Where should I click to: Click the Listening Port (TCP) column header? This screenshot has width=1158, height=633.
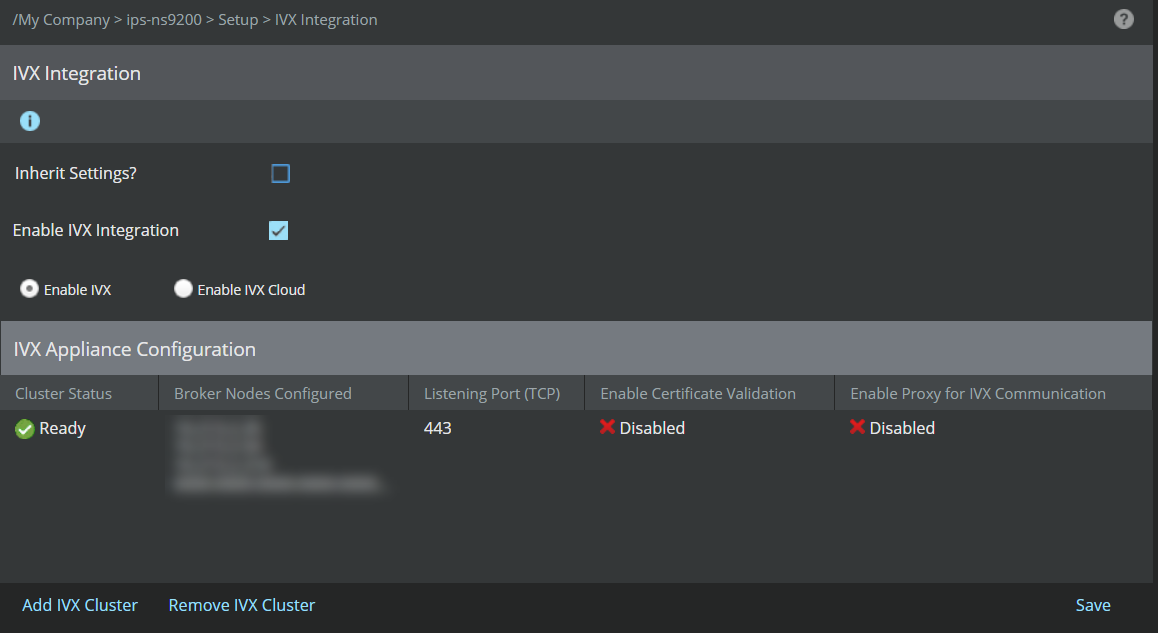pos(496,393)
